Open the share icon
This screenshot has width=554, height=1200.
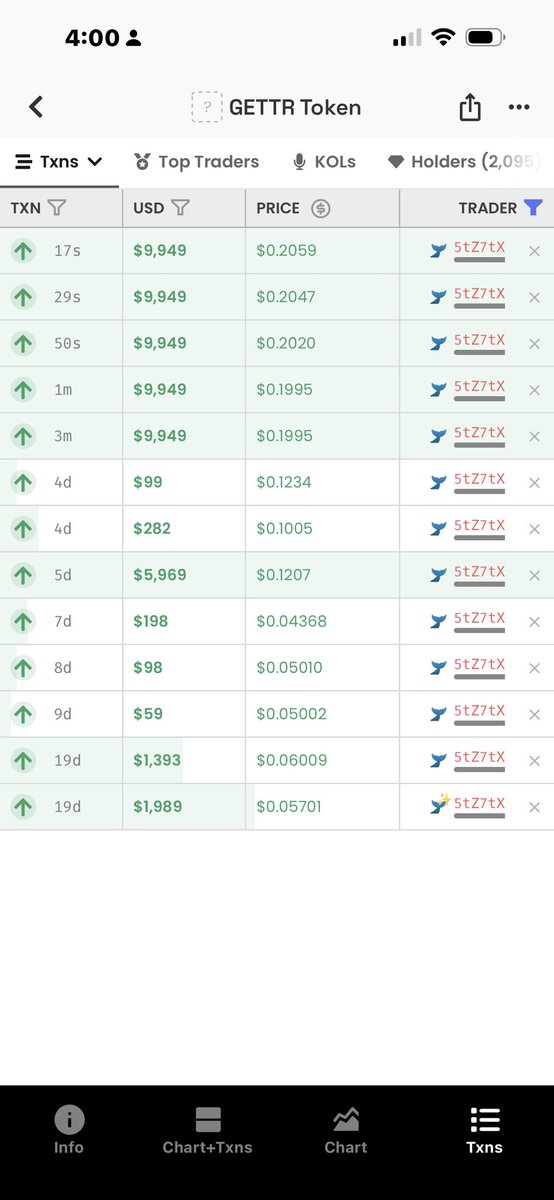pos(470,107)
